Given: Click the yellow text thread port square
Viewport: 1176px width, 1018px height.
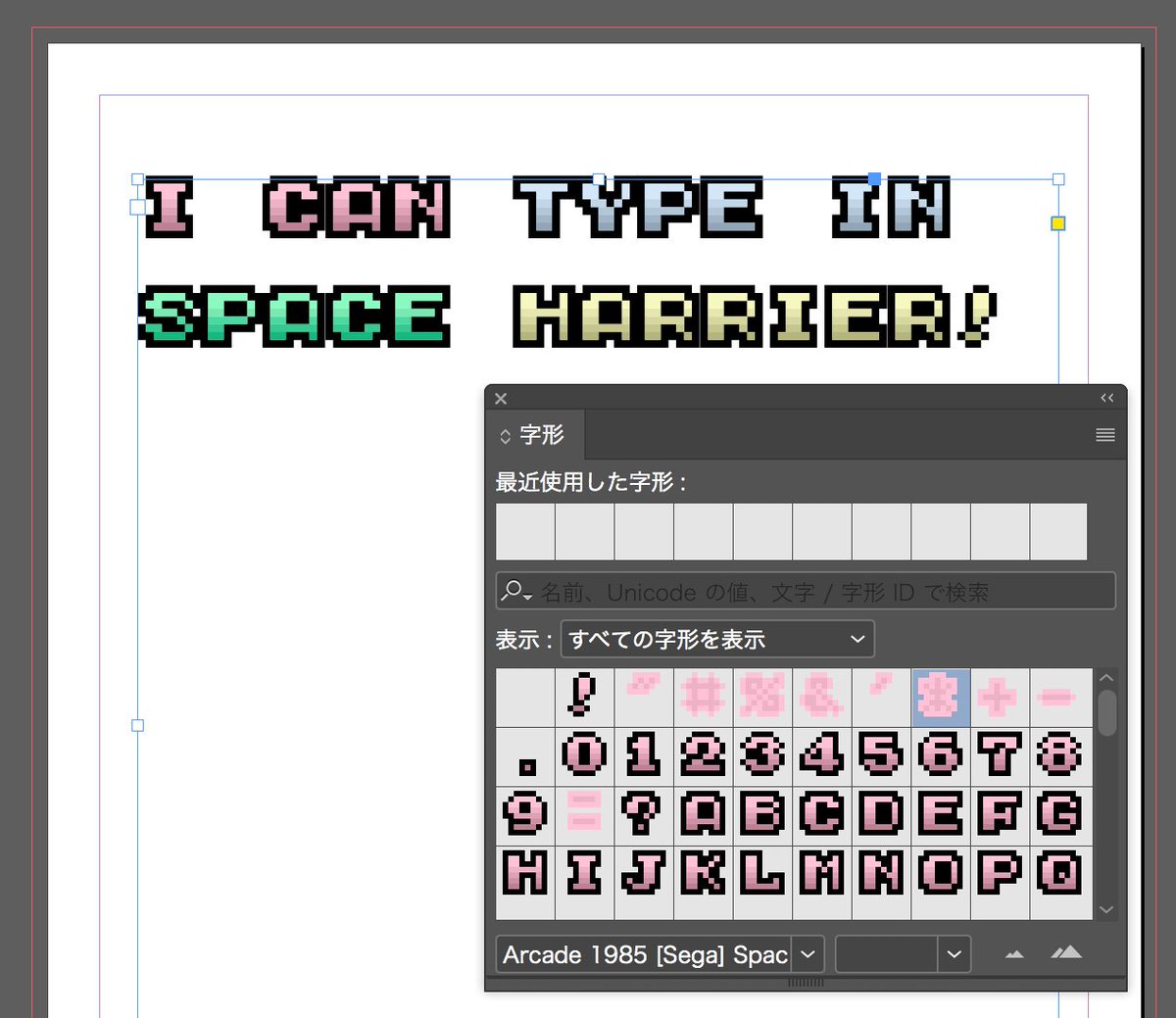Looking at the screenshot, I should pyautogui.click(x=1058, y=223).
